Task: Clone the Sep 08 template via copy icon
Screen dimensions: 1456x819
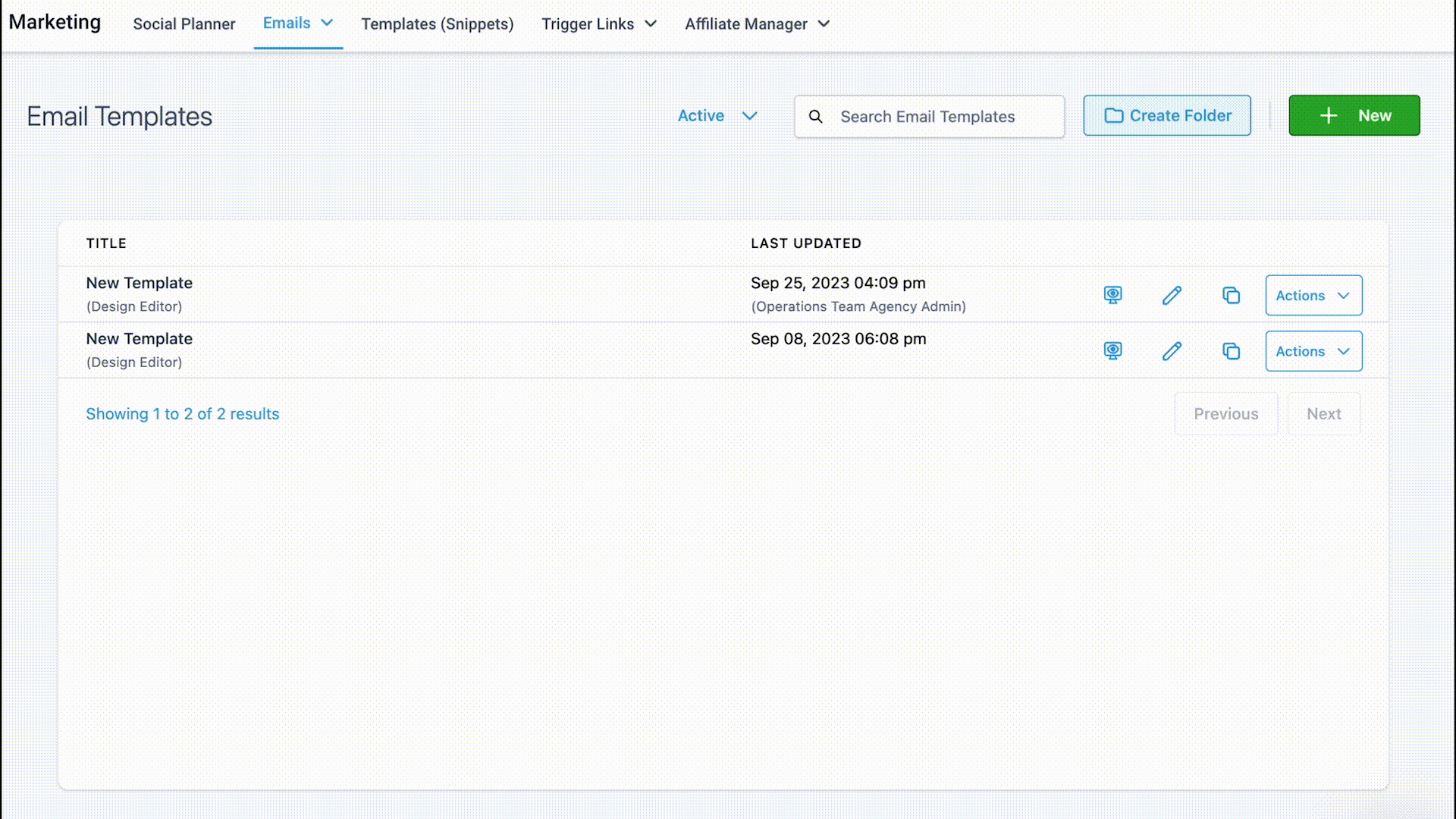Action: click(x=1231, y=351)
